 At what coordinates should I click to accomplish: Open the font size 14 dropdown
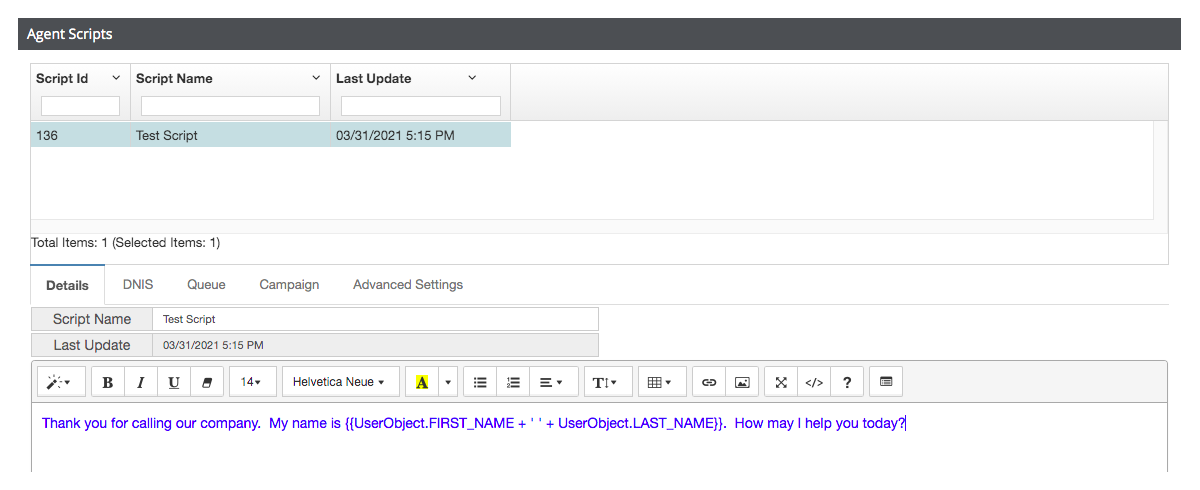pos(253,382)
